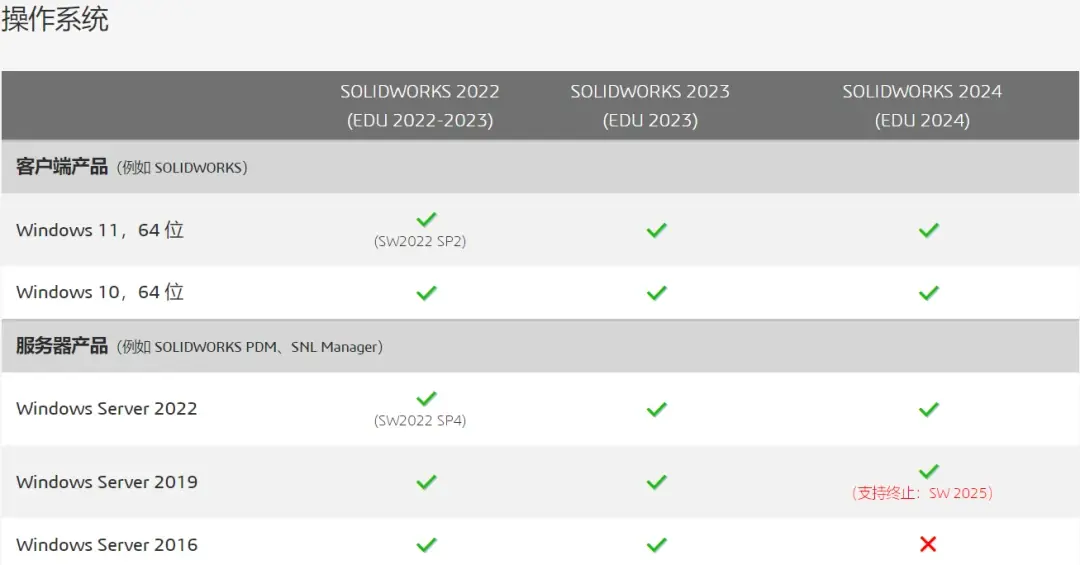This screenshot has height=565, width=1080.
Task: Click Windows 11 checkmark under SOLIDWORKS 2023
Action: [656, 230]
